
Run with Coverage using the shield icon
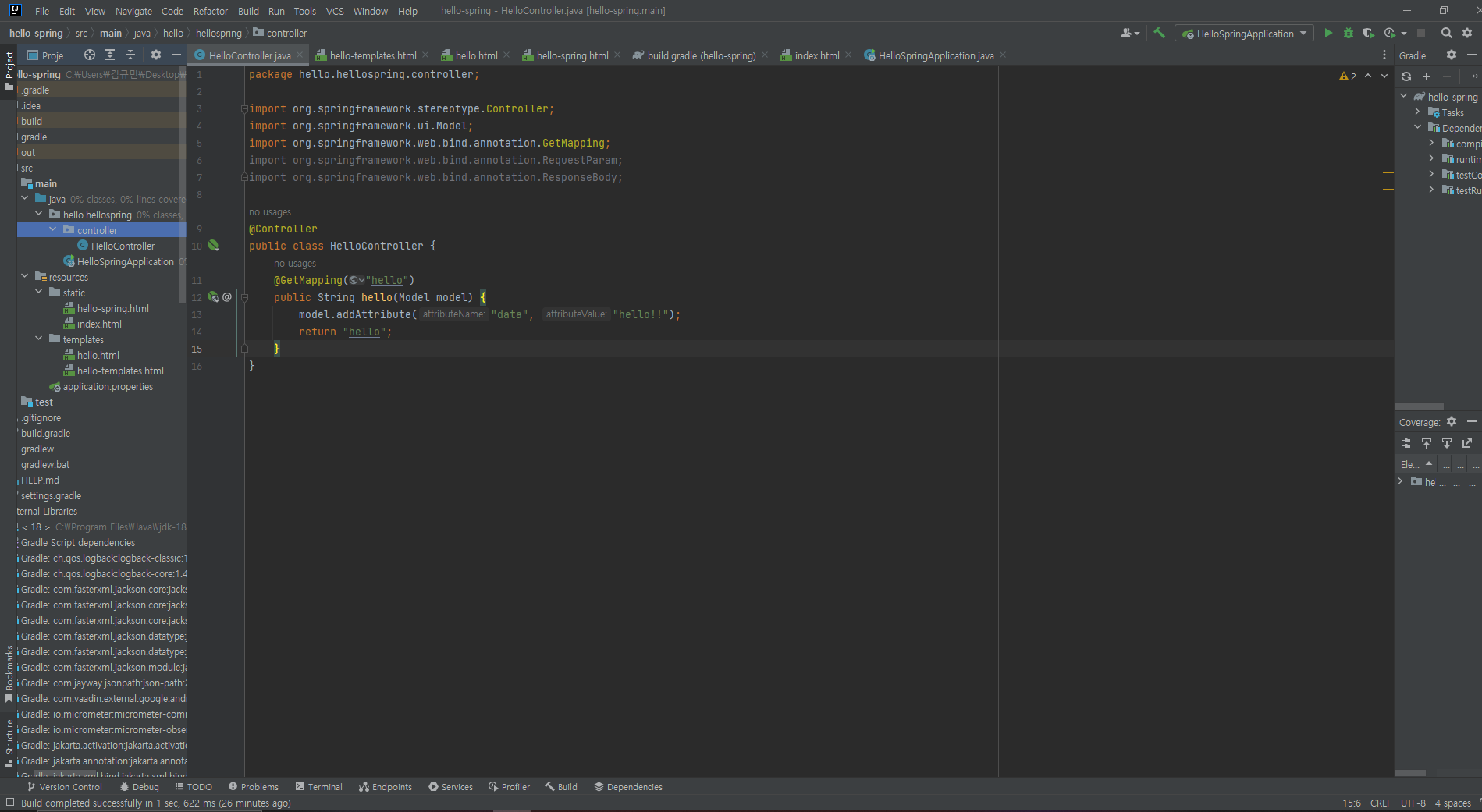(x=1368, y=33)
